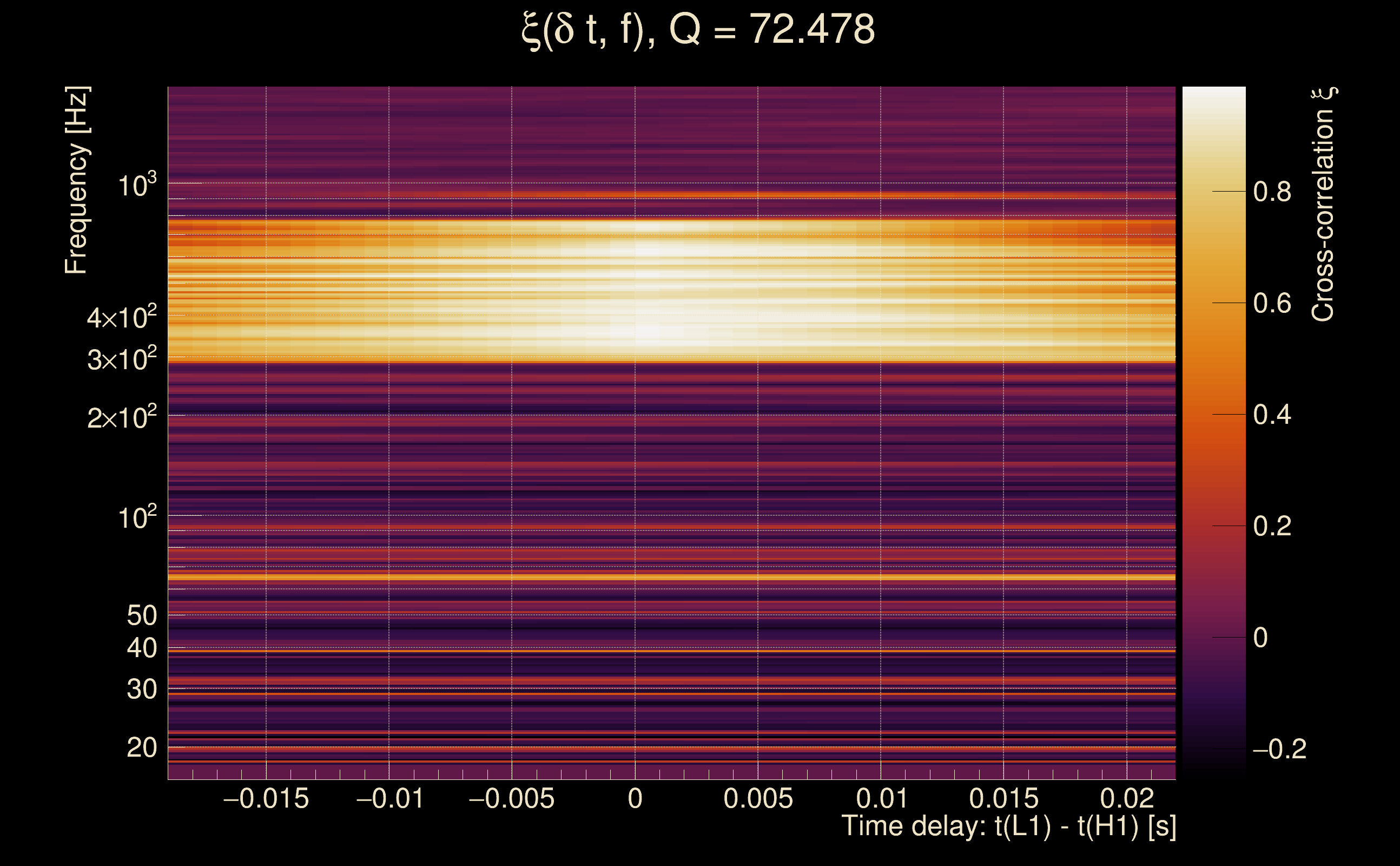
Task: Click the Cross-correlation ξ axis title
Action: click(x=1323, y=204)
